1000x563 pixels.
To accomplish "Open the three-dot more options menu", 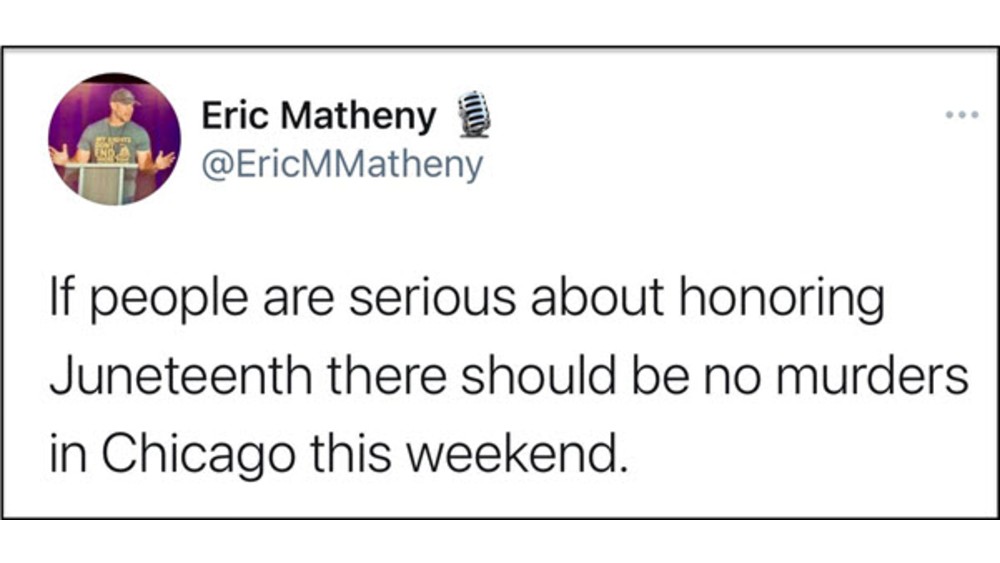I will point(962,115).
